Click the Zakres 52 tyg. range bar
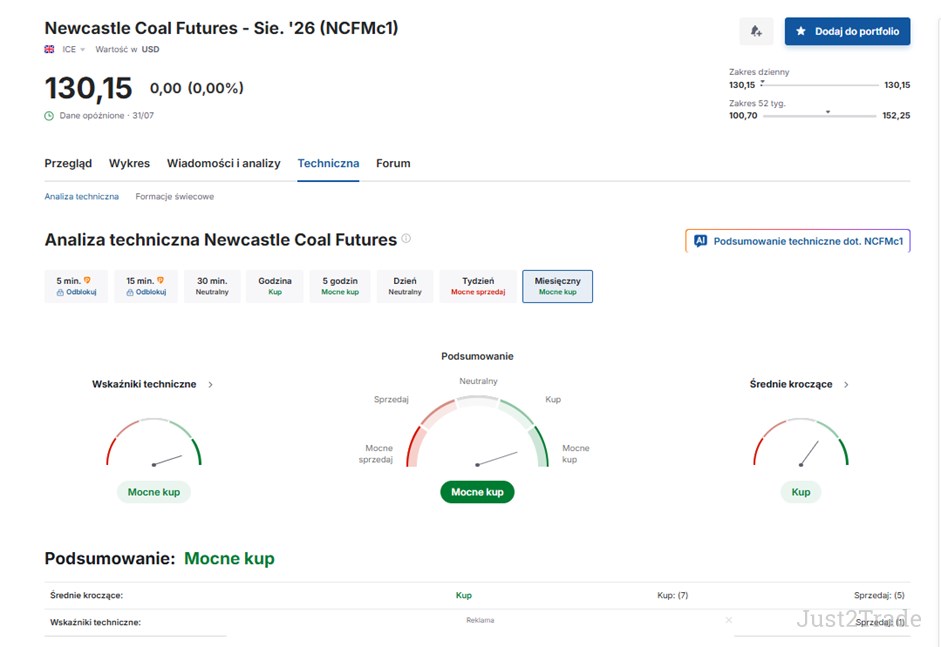The image size is (941, 647). click(x=820, y=115)
